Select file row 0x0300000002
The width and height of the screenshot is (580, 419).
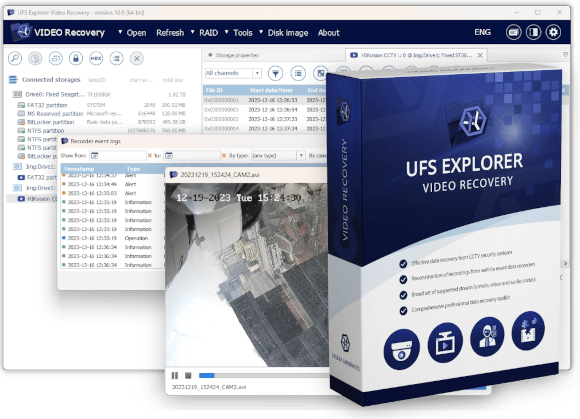click(264, 119)
